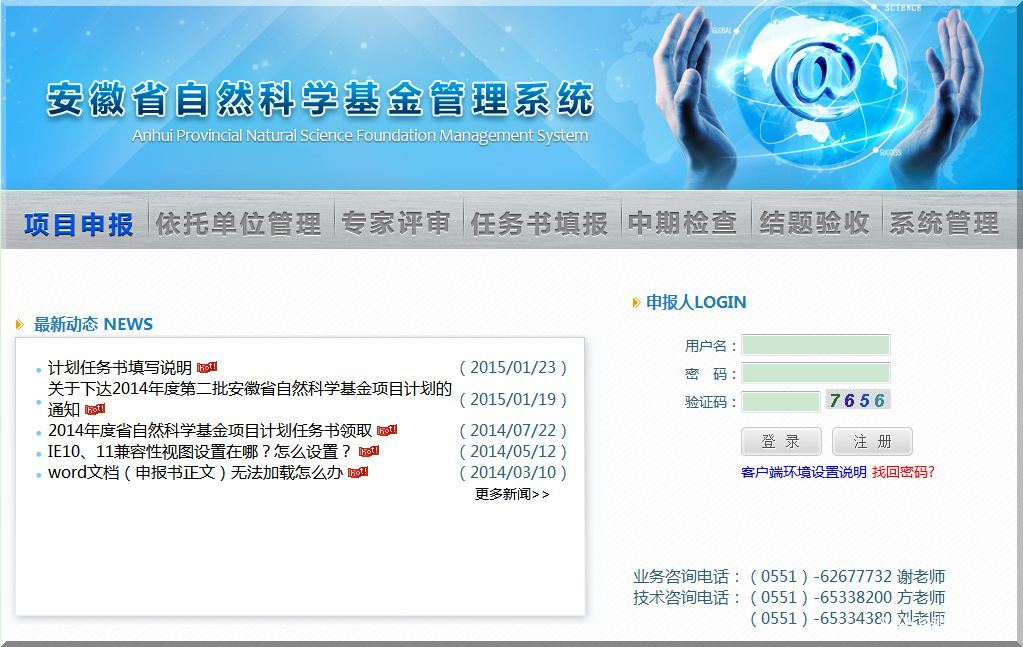Click the 找回密码 link

[x=903, y=472]
